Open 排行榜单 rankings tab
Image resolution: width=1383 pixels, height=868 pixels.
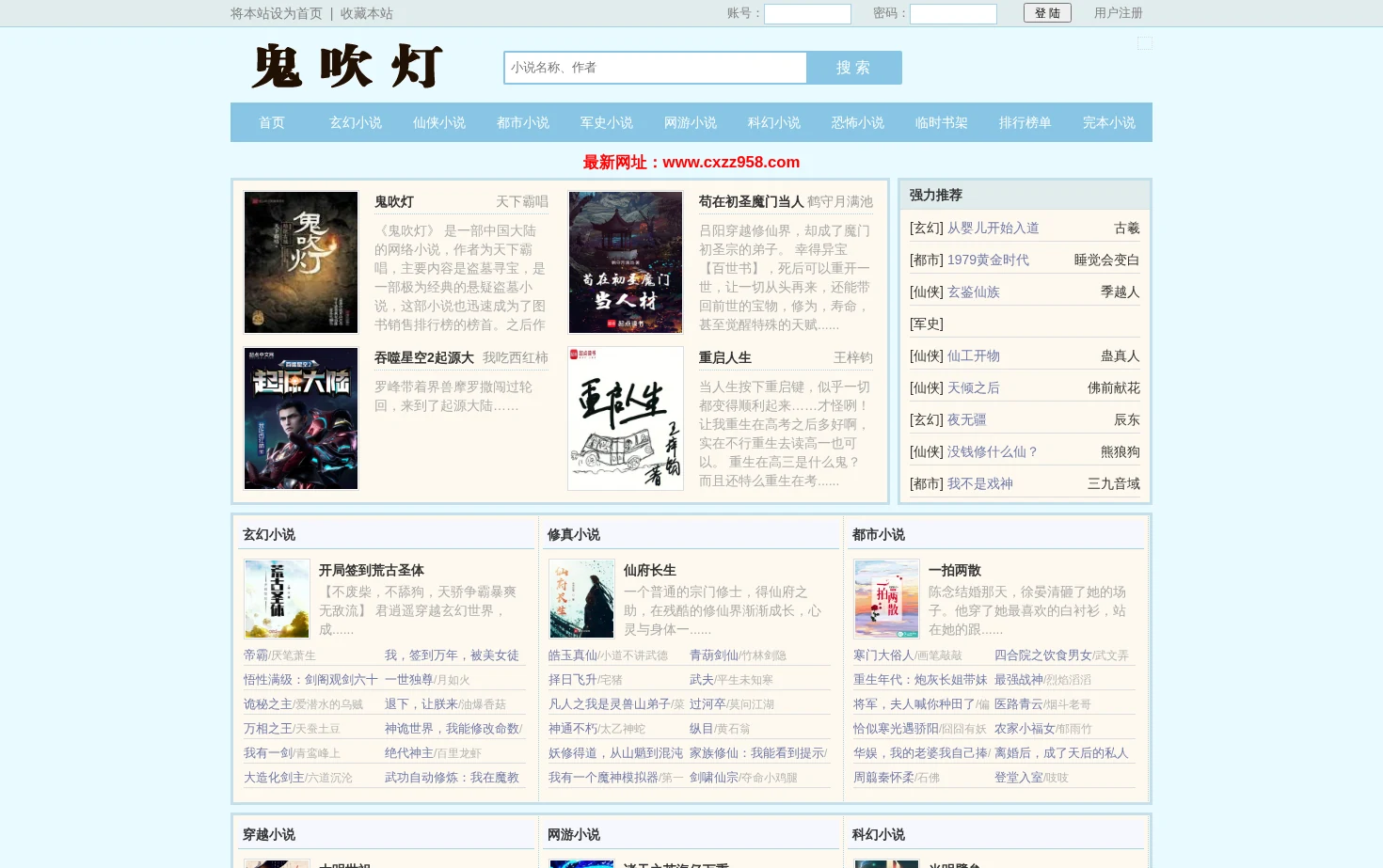[x=1025, y=122]
